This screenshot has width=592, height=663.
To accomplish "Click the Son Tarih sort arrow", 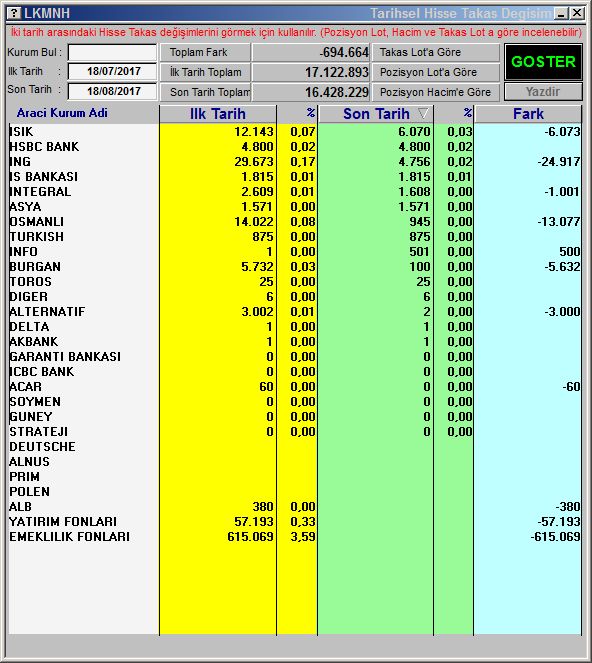I will point(423,113).
